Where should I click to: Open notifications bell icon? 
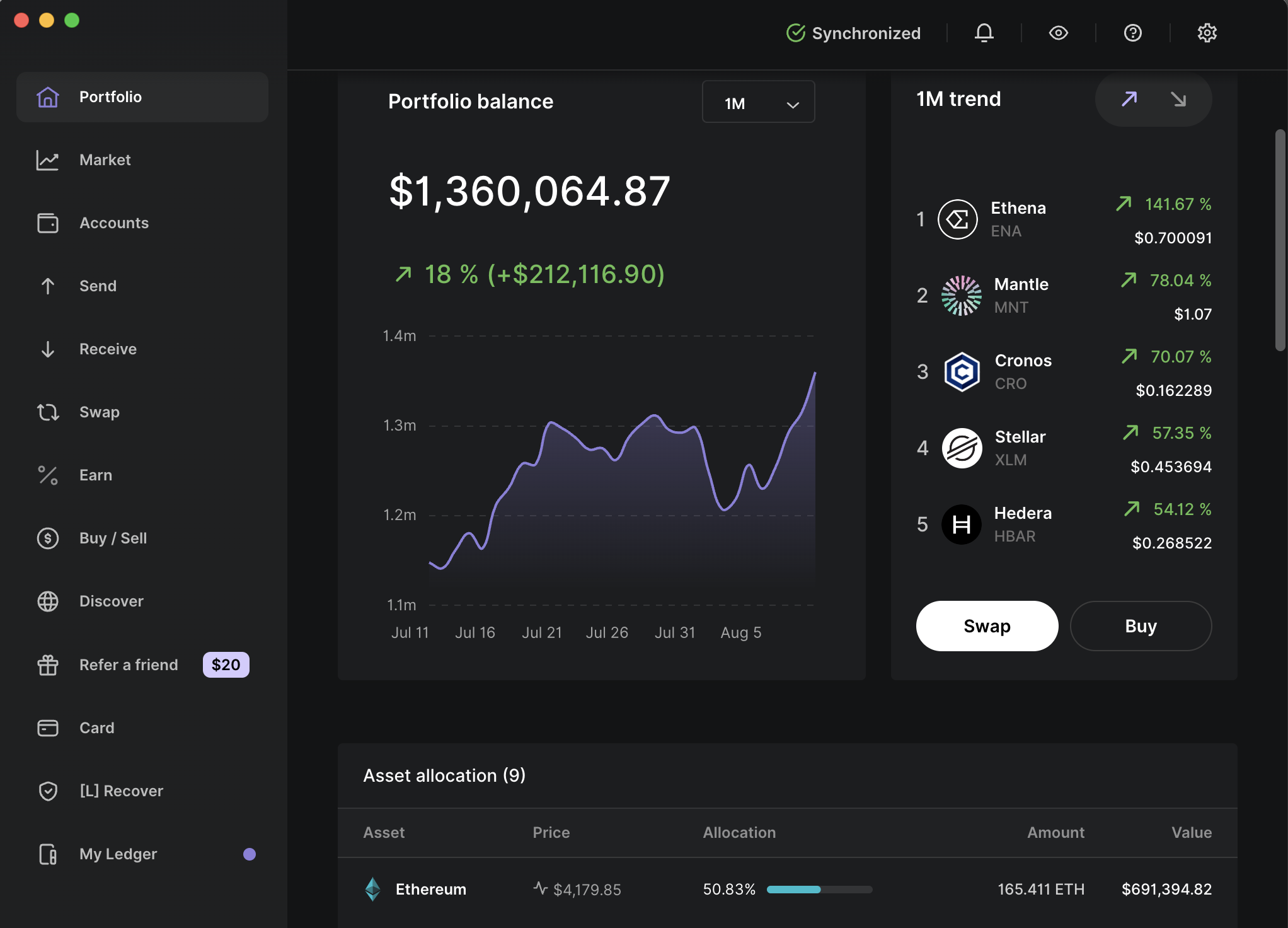click(984, 33)
